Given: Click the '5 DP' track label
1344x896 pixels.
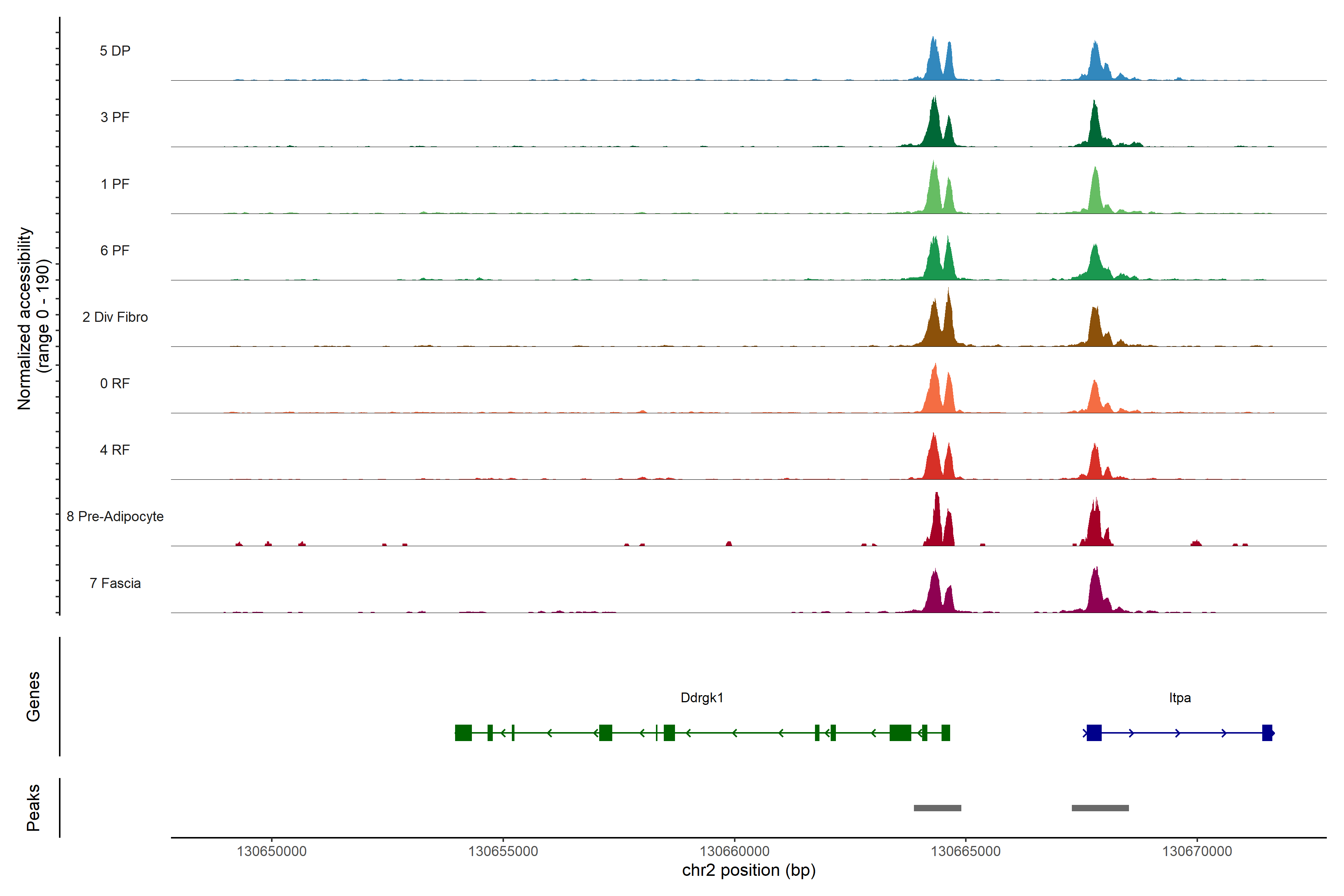Looking at the screenshot, I should pos(115,51).
